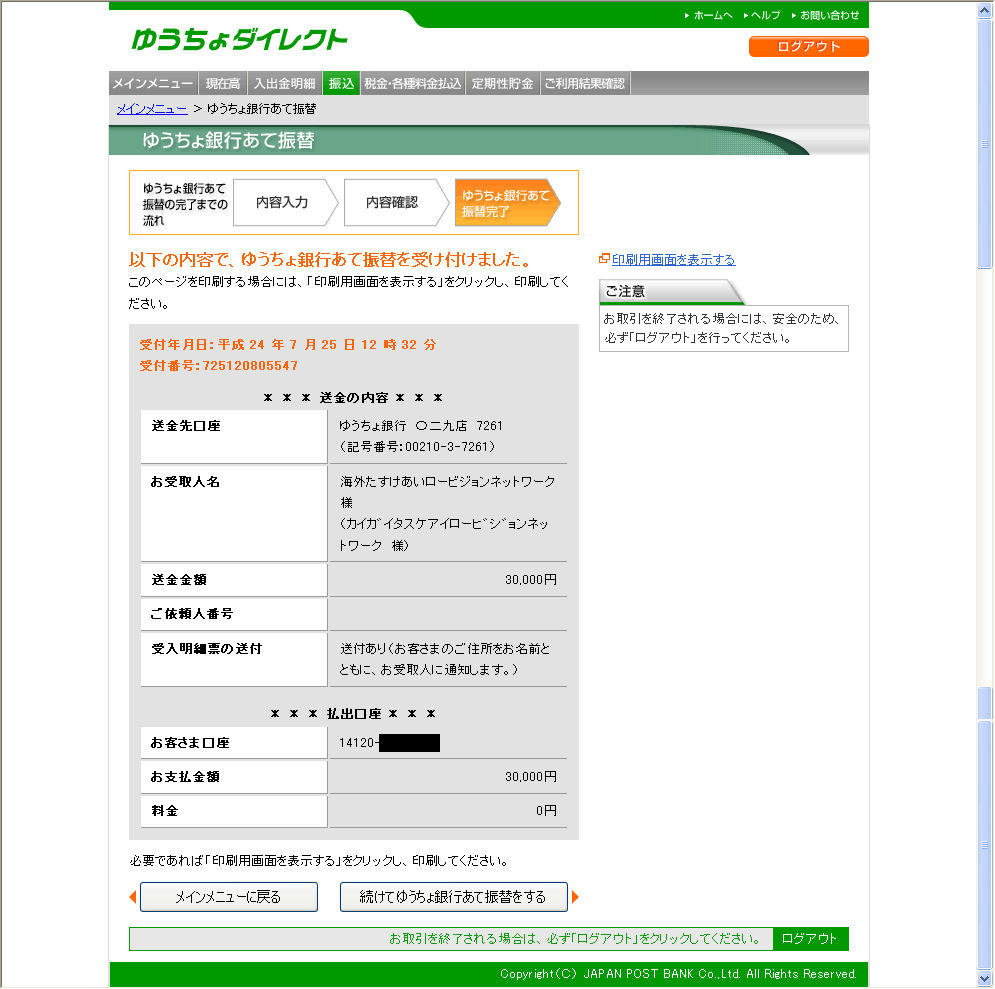
Task: Click the メインメニューに戻る button
Action: click(228, 897)
